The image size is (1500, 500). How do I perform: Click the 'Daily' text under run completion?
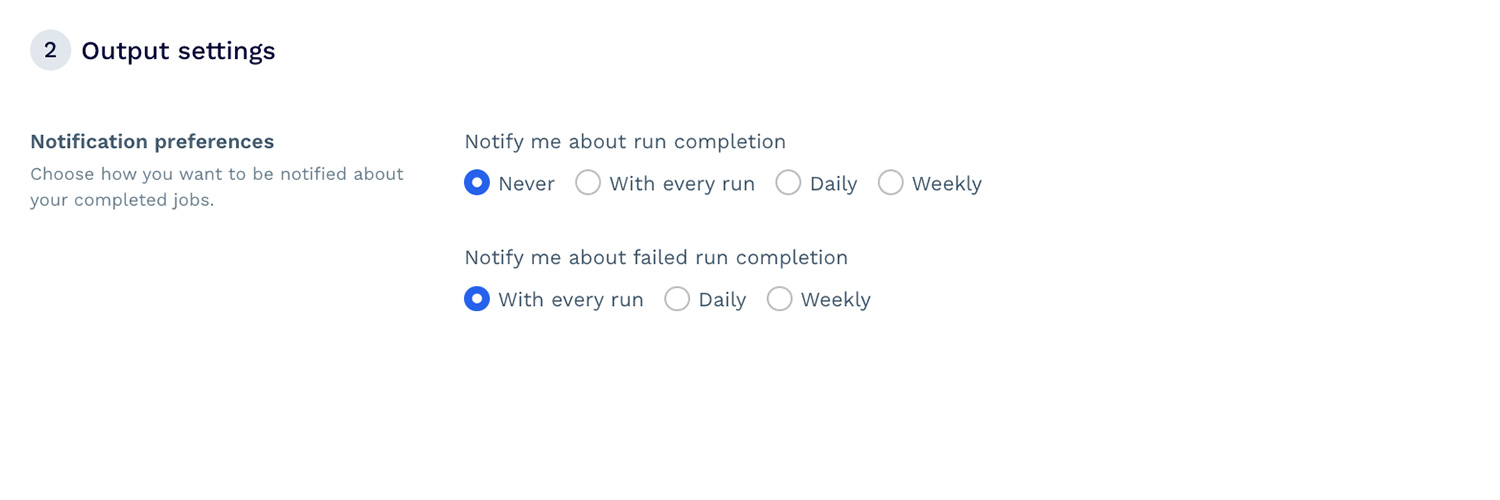pyautogui.click(x=833, y=184)
